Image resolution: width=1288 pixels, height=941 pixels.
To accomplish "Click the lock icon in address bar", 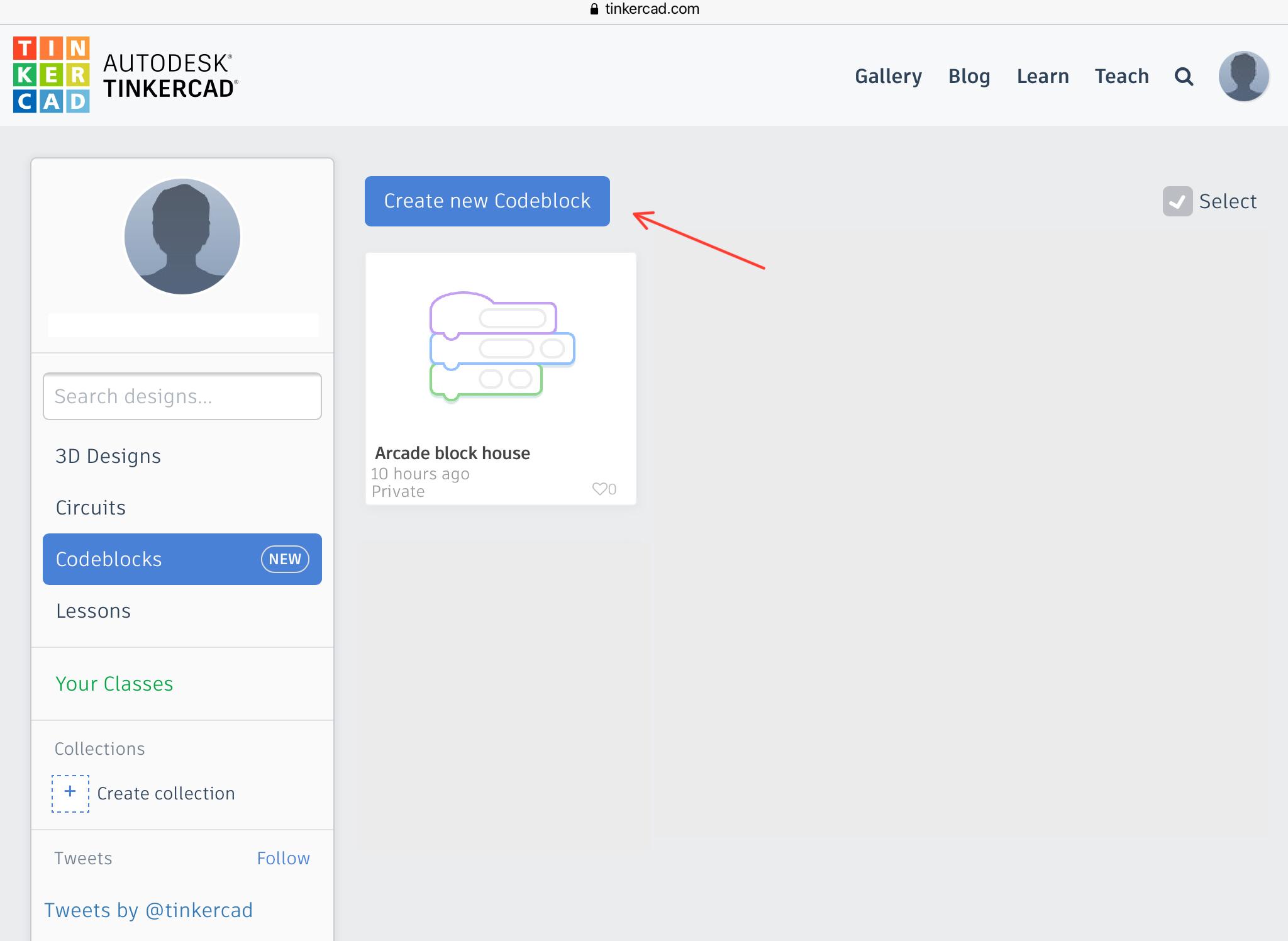I will click(x=594, y=9).
